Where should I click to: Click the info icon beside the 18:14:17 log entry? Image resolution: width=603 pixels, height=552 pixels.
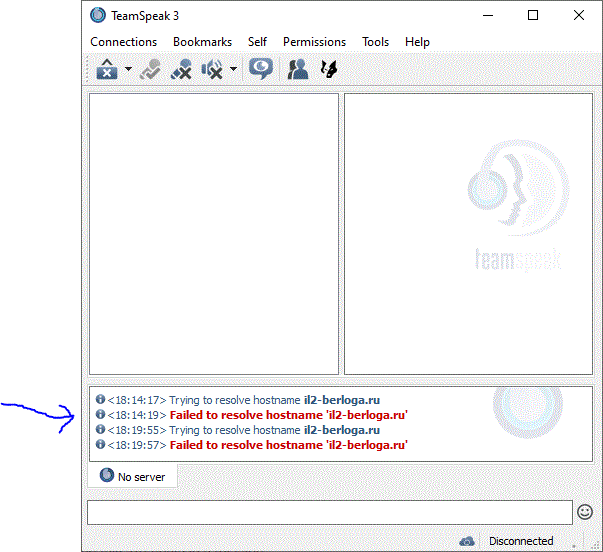[x=100, y=399]
